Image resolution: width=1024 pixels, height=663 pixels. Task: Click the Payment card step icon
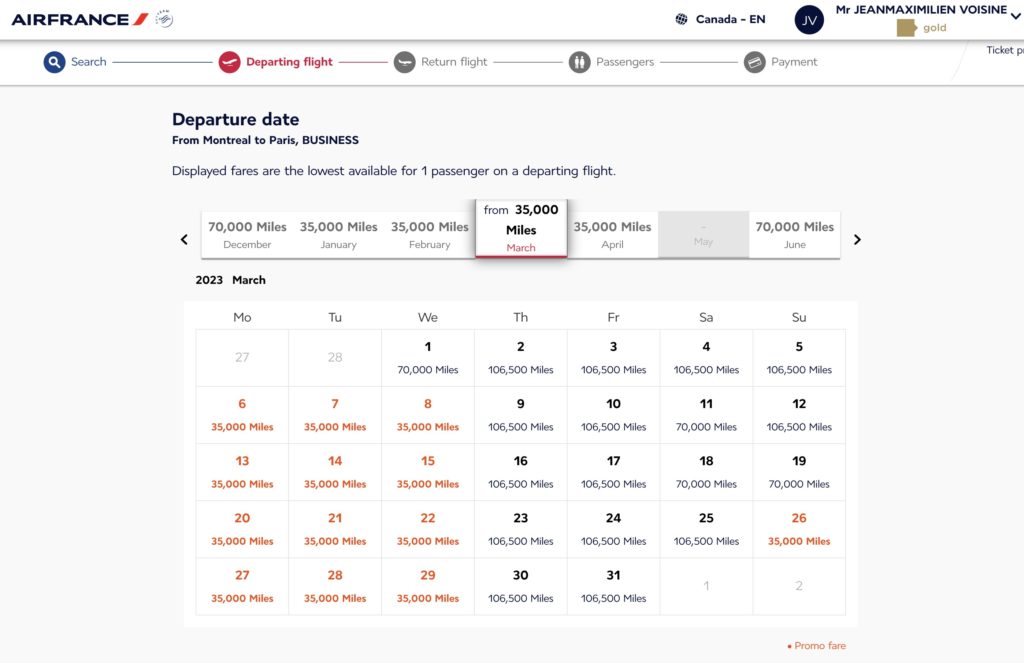coord(755,62)
